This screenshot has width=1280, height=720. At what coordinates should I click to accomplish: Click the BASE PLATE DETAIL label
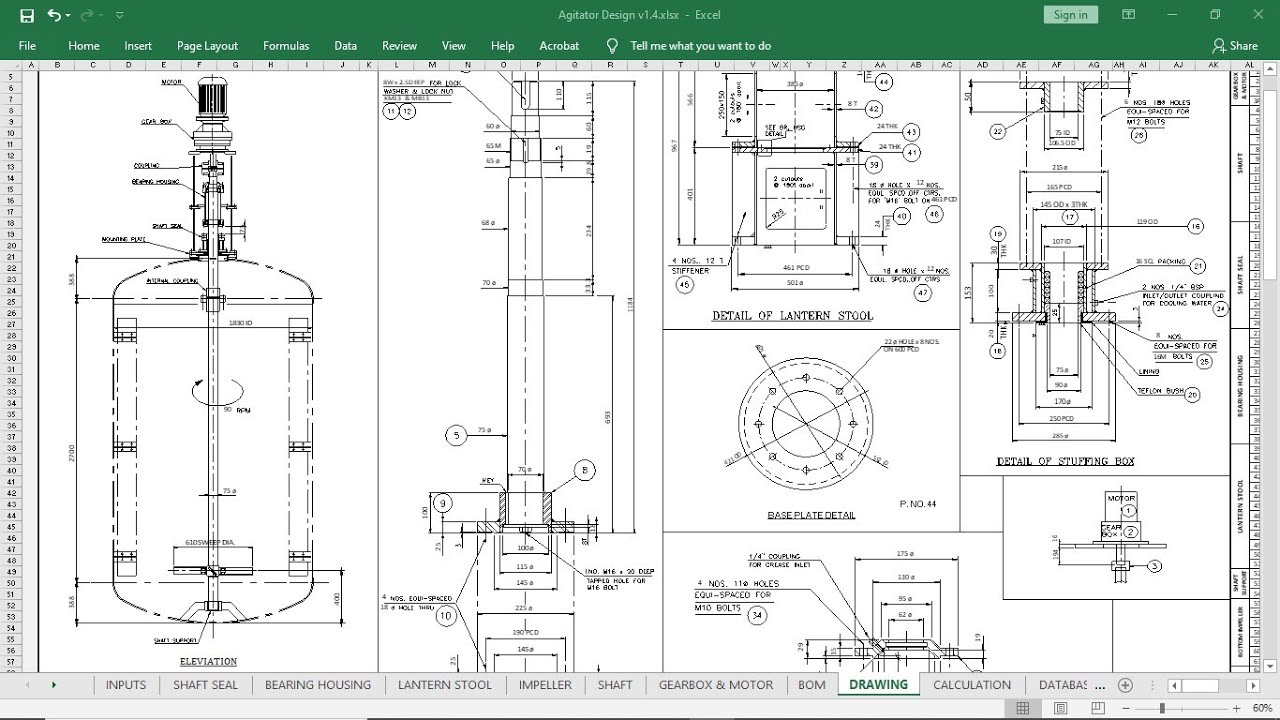tap(811, 516)
